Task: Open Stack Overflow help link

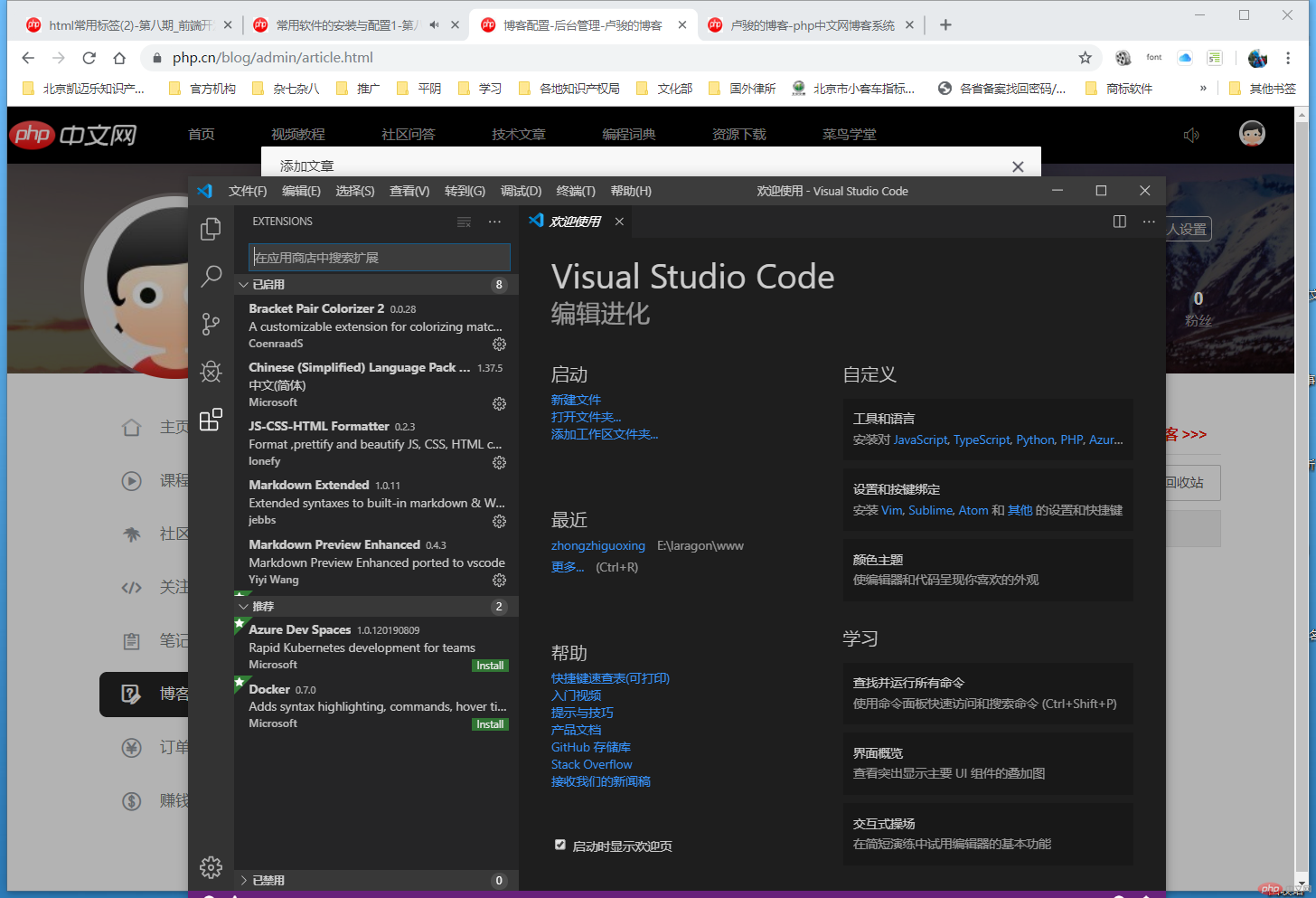Action: point(592,764)
